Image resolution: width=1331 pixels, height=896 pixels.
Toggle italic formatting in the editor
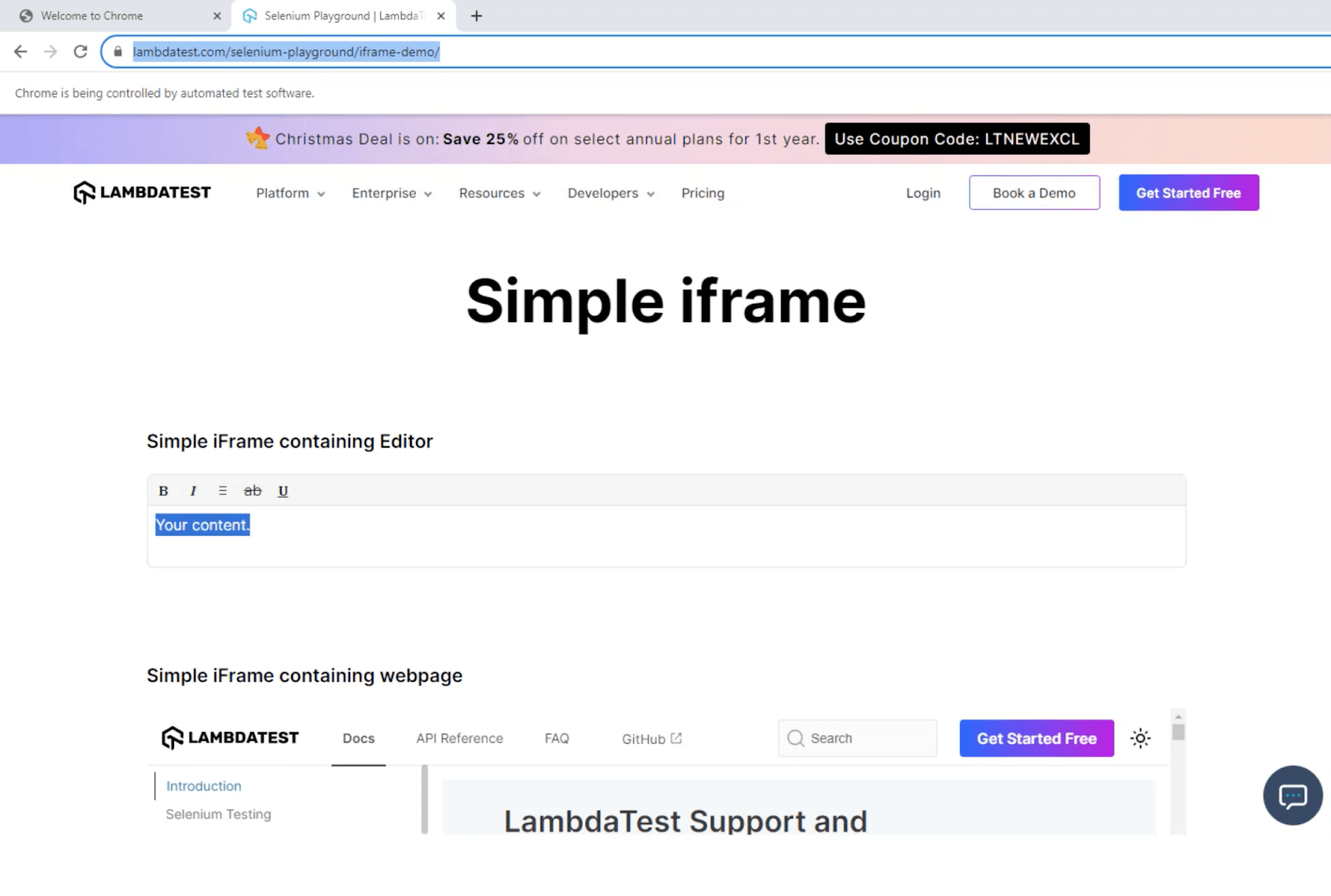click(x=193, y=491)
